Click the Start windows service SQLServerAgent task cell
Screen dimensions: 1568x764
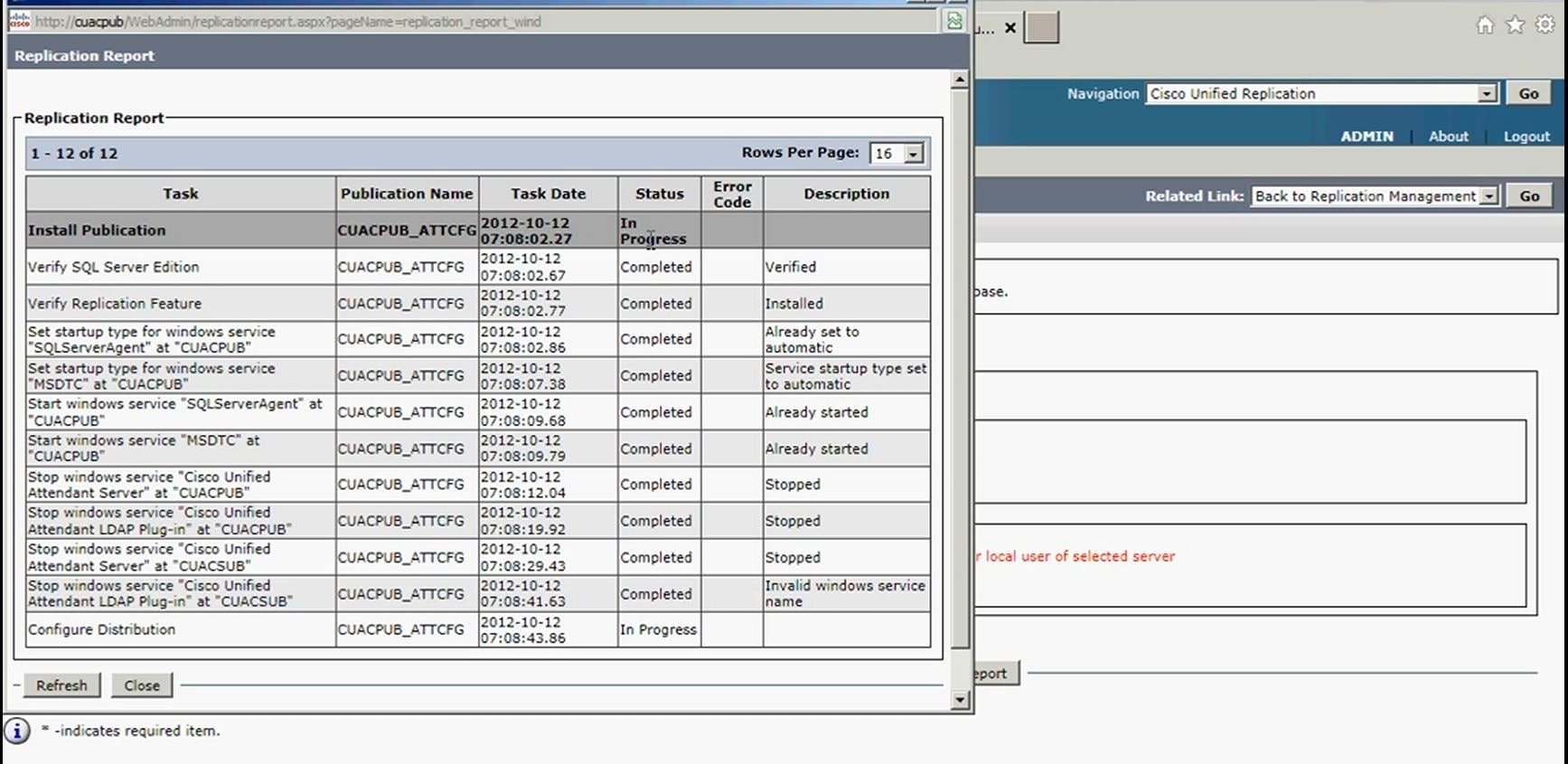(181, 412)
